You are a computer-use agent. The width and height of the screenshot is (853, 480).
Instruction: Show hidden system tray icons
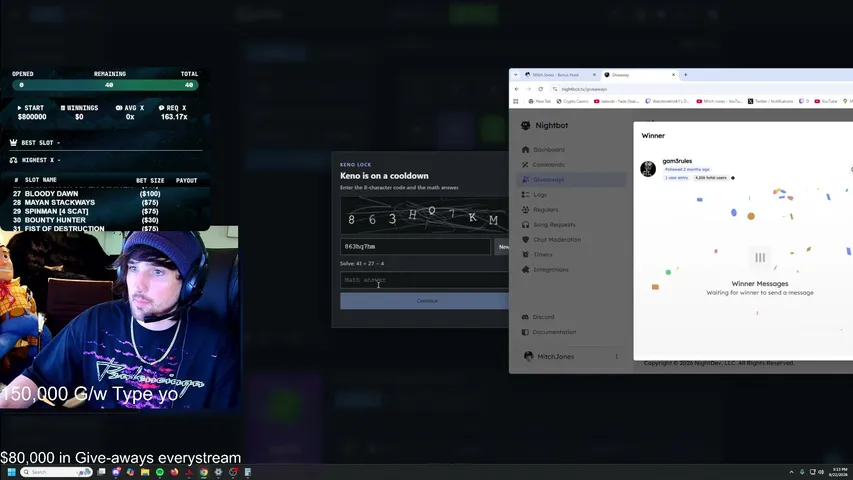coord(792,472)
